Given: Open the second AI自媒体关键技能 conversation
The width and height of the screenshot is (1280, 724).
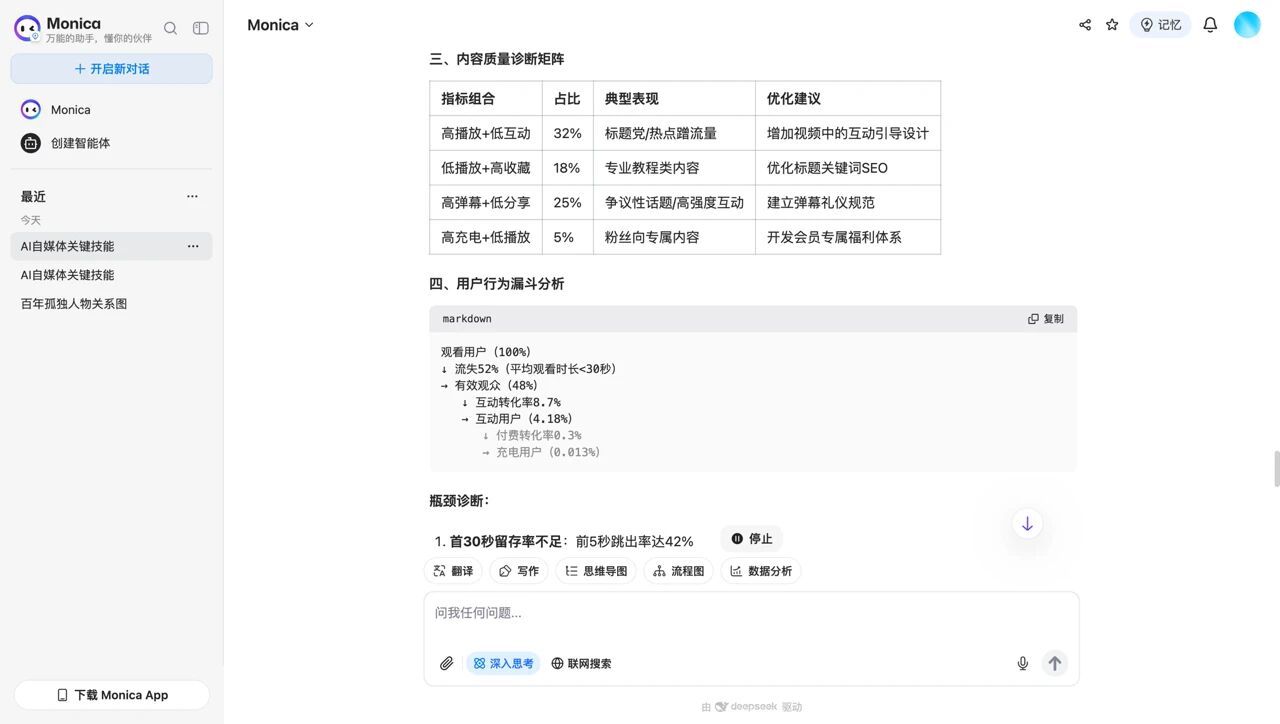Looking at the screenshot, I should [112, 275].
